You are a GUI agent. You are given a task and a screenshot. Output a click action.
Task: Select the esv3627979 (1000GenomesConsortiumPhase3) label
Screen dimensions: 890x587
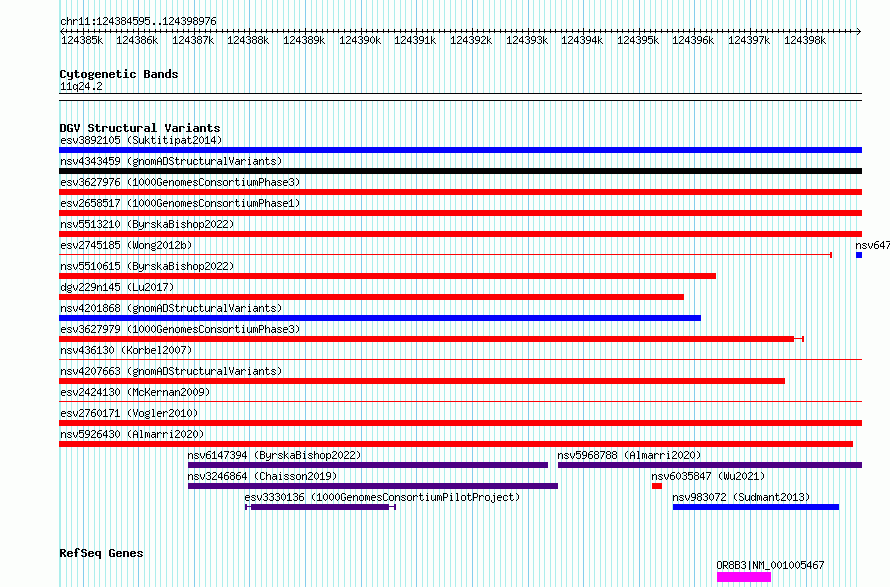tap(180, 329)
